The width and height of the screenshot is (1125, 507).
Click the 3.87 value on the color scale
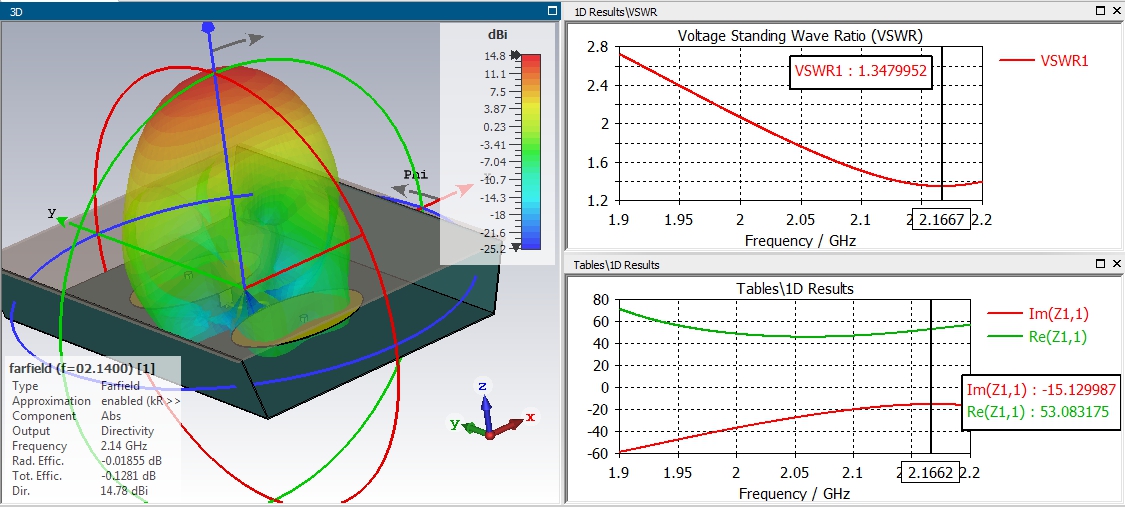[496, 109]
